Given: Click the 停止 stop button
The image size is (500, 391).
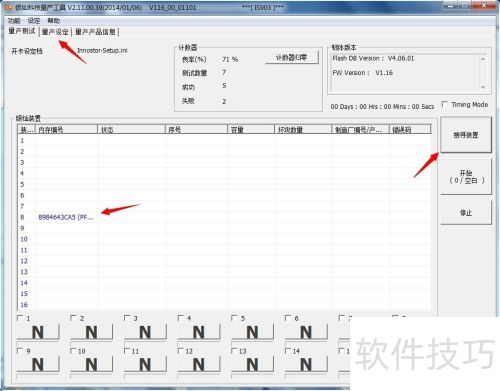Looking at the screenshot, I should 466,212.
